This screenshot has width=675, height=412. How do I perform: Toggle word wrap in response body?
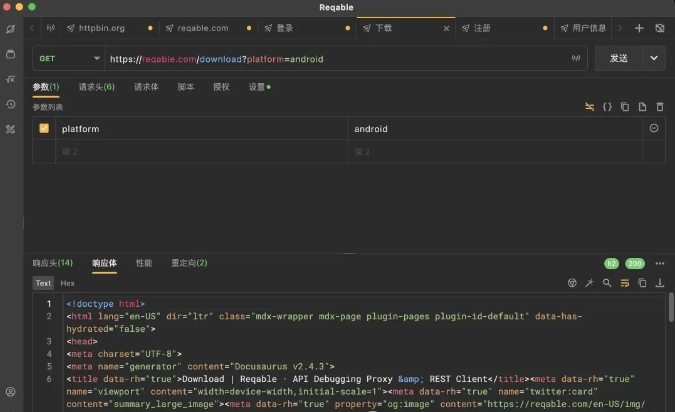coord(625,283)
